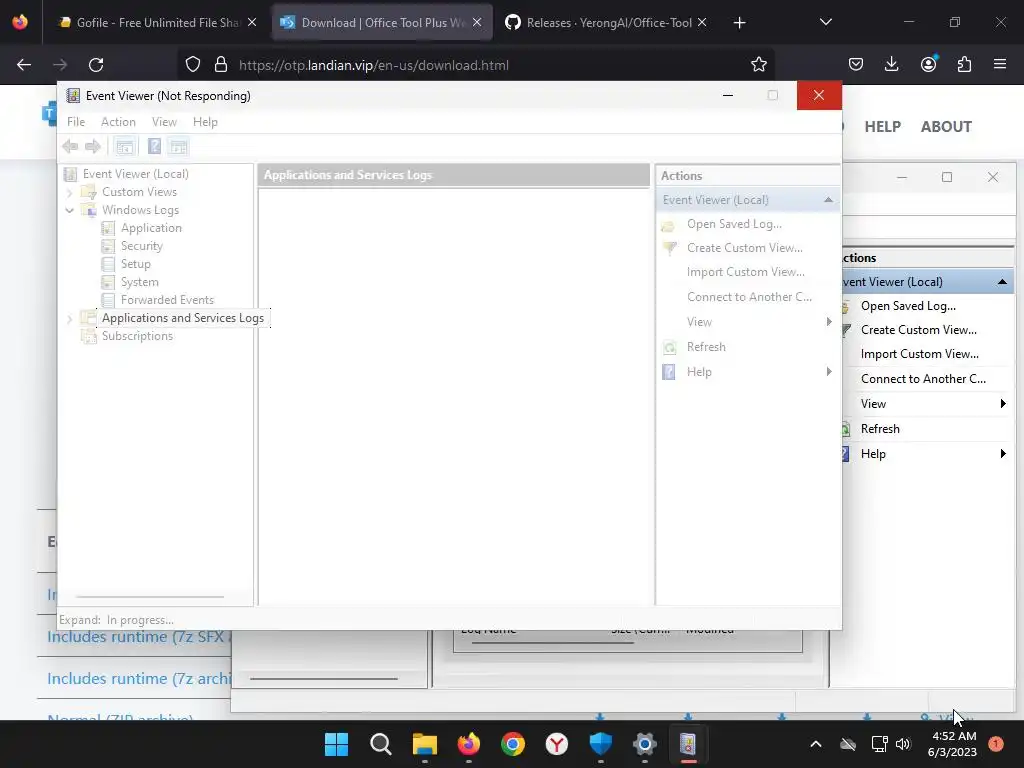Click the Open Saved Log folder icon

pos(668,225)
